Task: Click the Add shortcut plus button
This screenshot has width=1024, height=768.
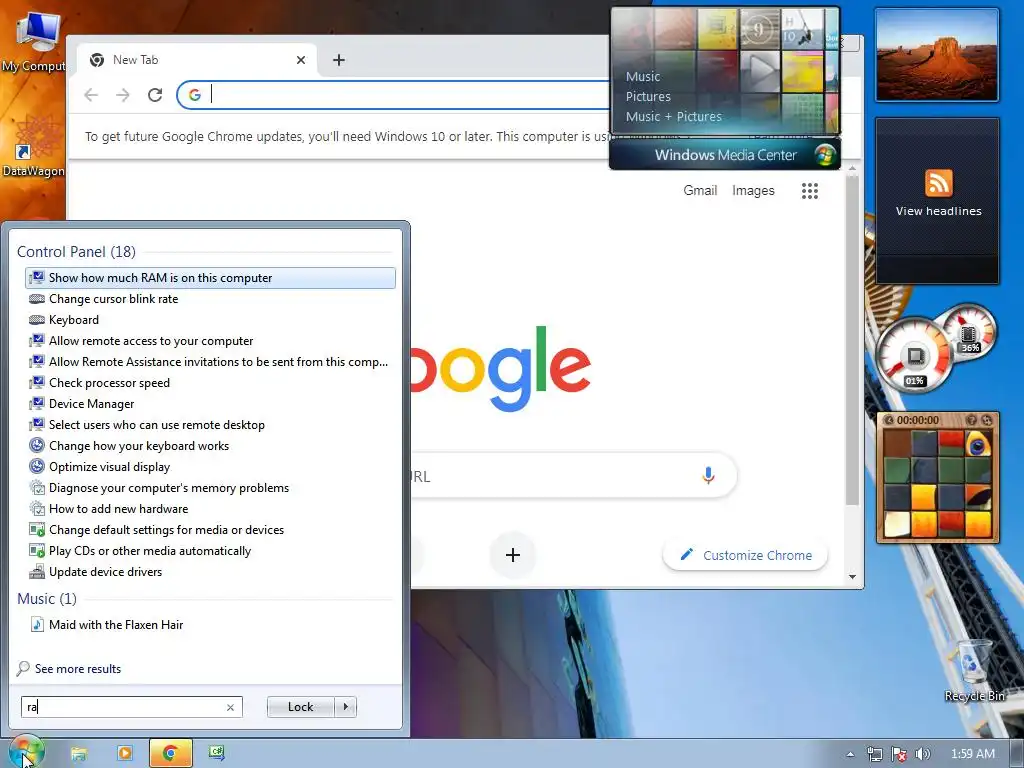Action: point(513,555)
